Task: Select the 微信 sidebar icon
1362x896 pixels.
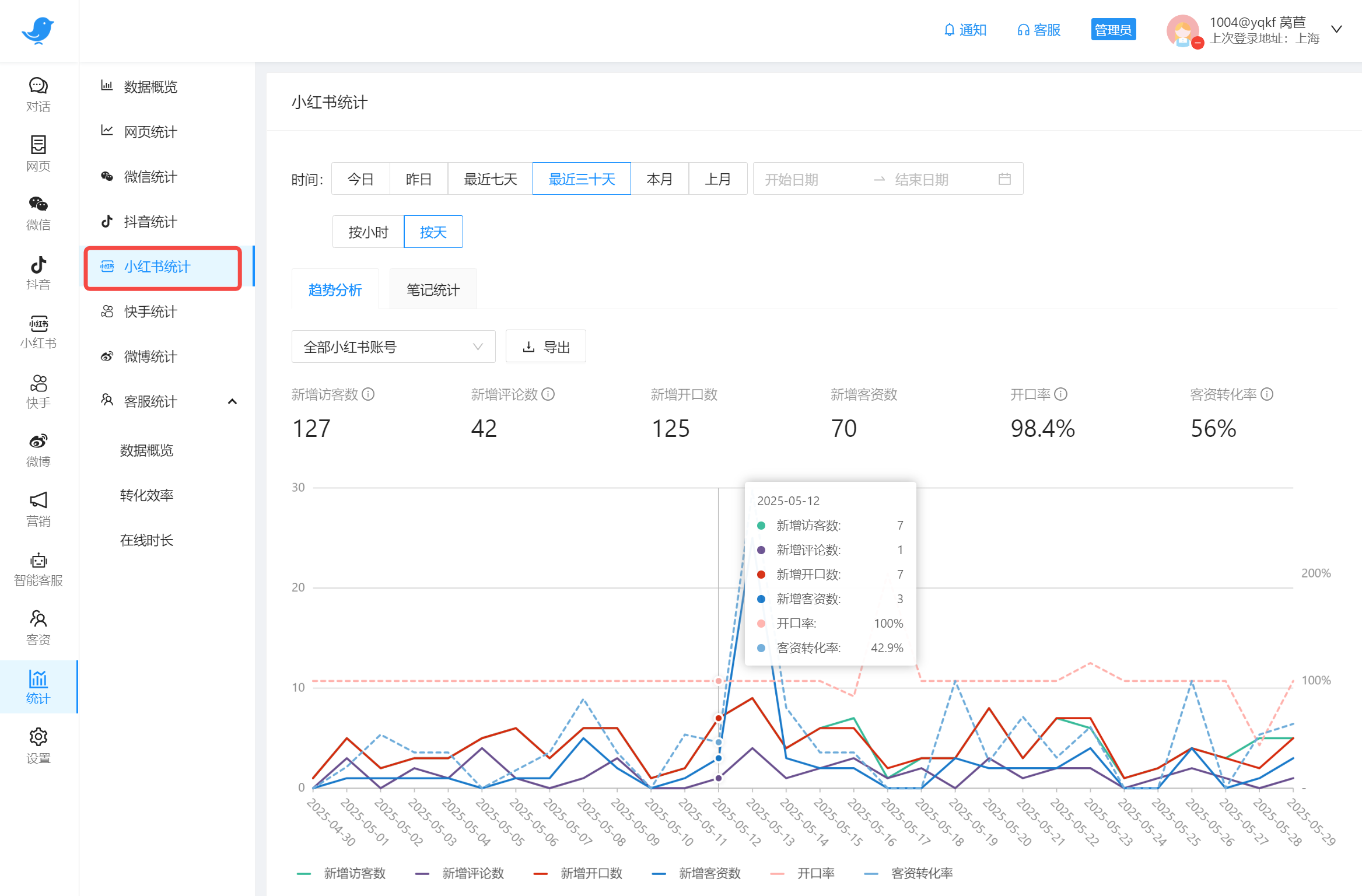Action: click(x=38, y=213)
